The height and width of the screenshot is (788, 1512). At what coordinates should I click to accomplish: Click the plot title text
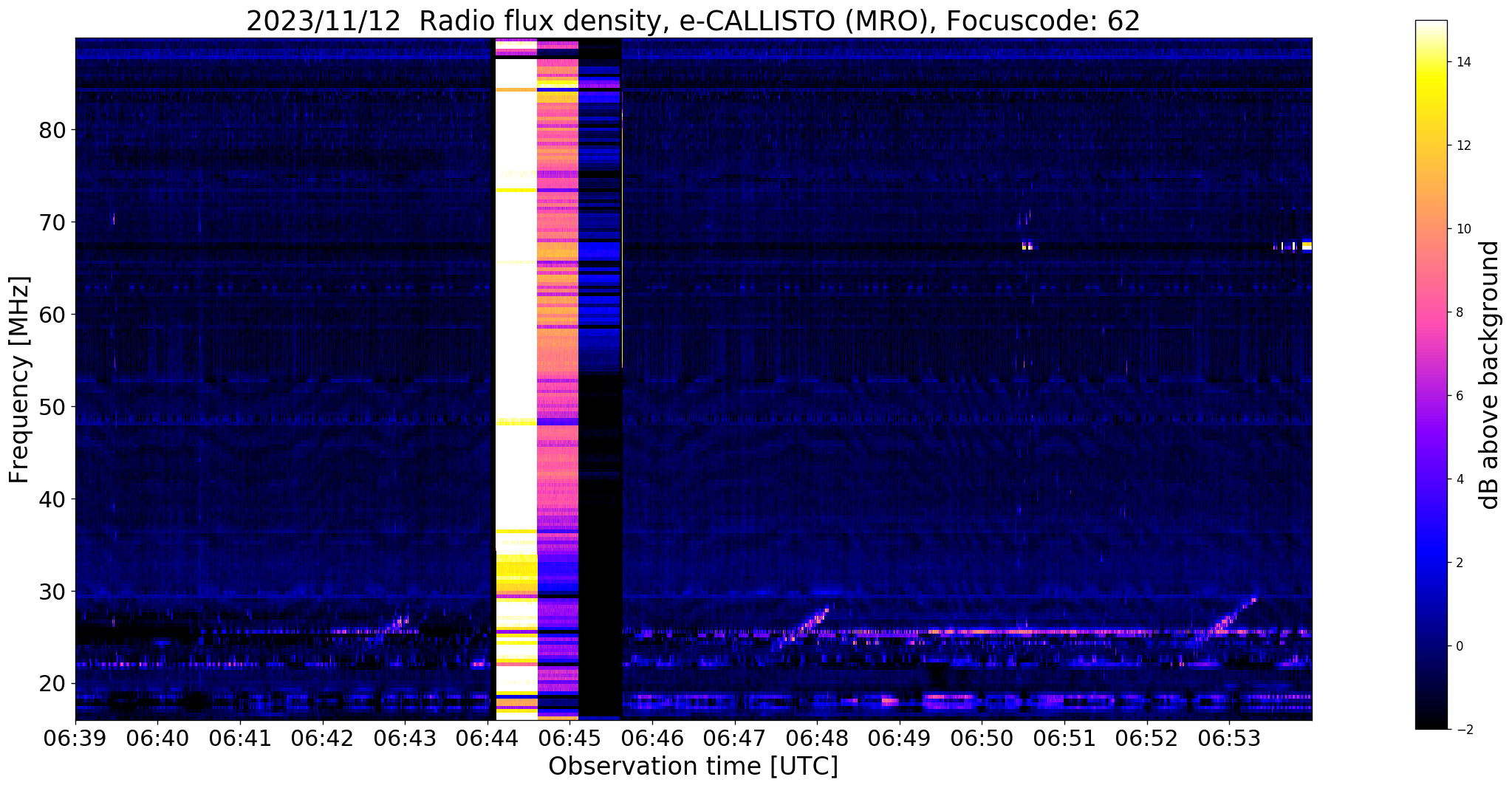coord(693,21)
